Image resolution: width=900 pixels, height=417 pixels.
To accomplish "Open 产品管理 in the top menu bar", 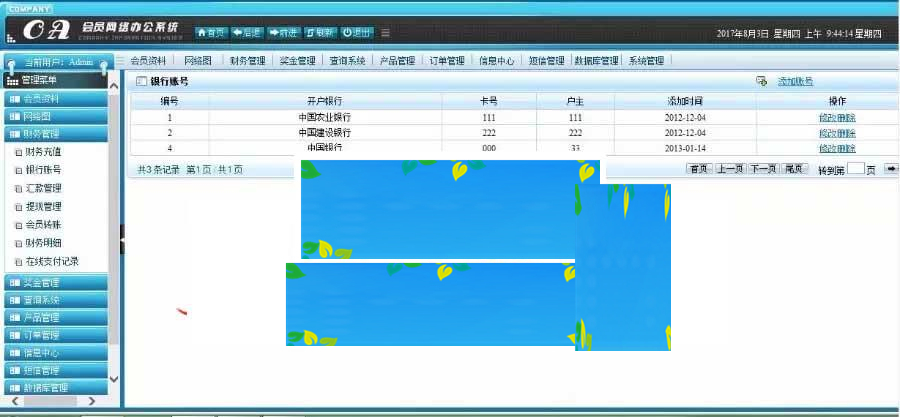I will click(x=397, y=60).
